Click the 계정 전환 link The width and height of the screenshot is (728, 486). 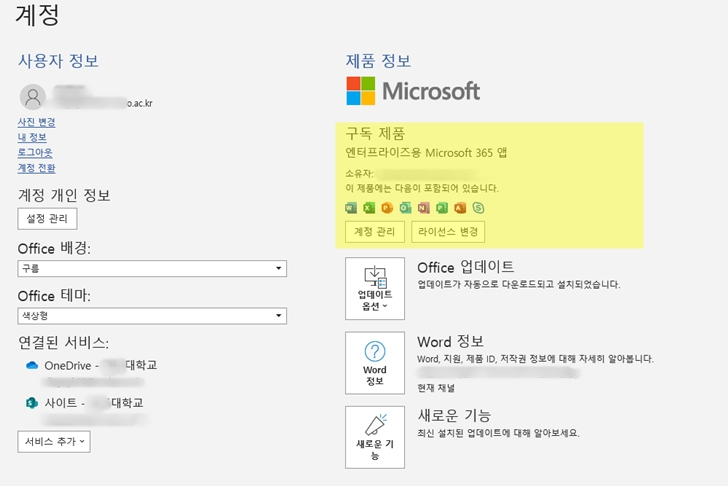[x=36, y=168]
